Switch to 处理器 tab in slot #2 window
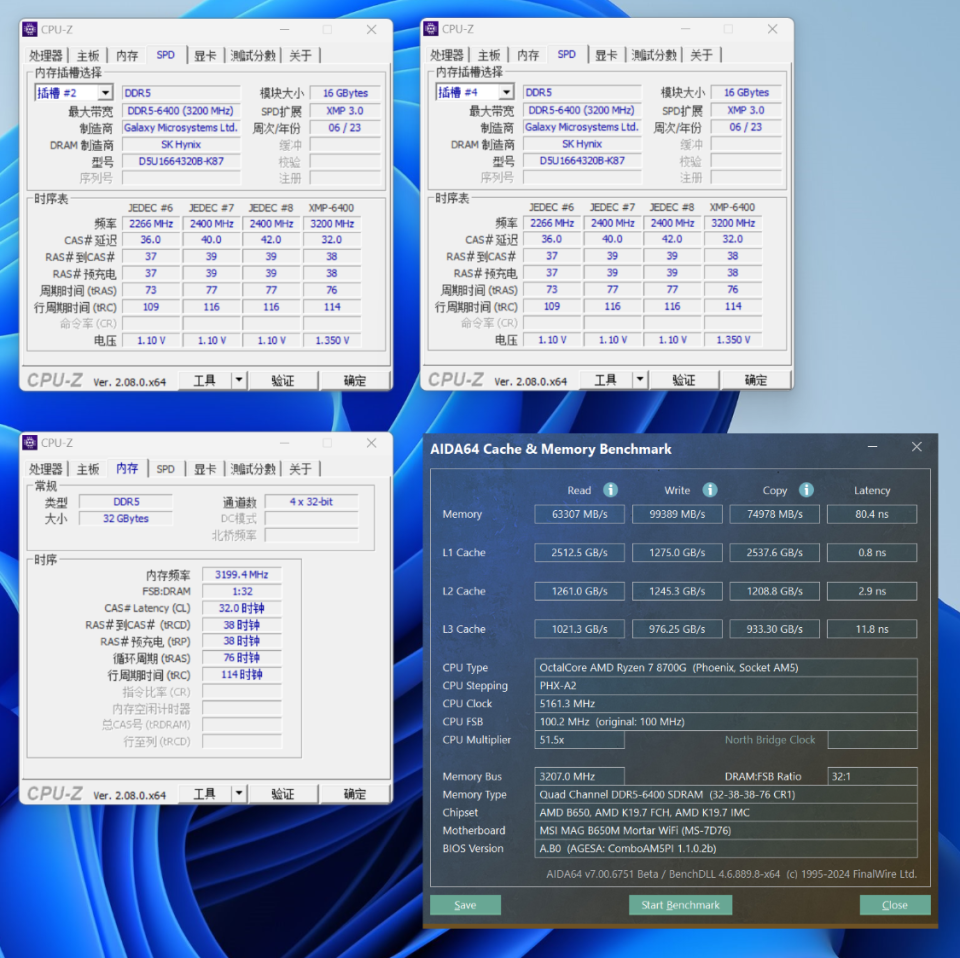The width and height of the screenshot is (960, 958). pyautogui.click(x=46, y=56)
